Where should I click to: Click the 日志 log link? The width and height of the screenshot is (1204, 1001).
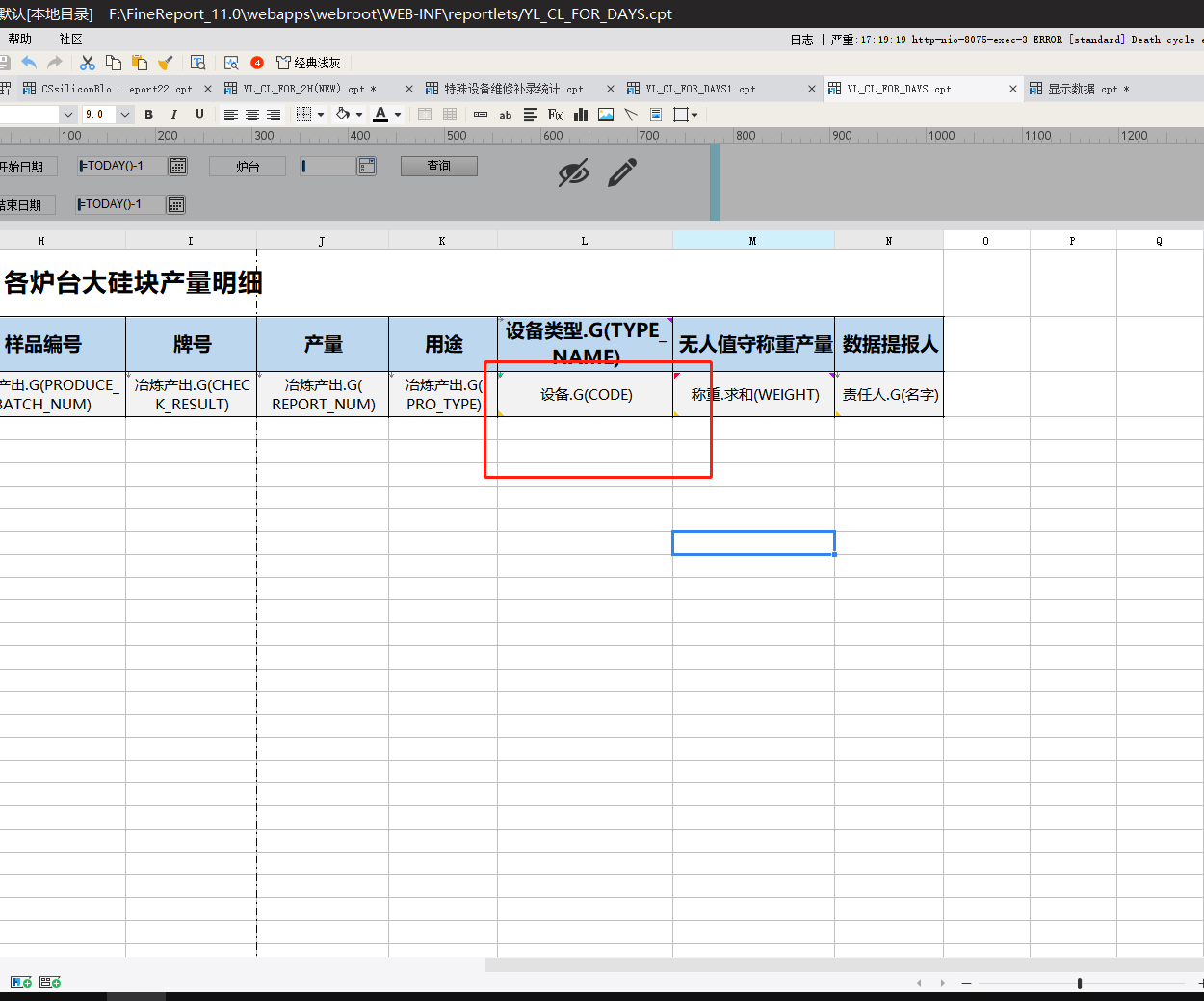[801, 40]
